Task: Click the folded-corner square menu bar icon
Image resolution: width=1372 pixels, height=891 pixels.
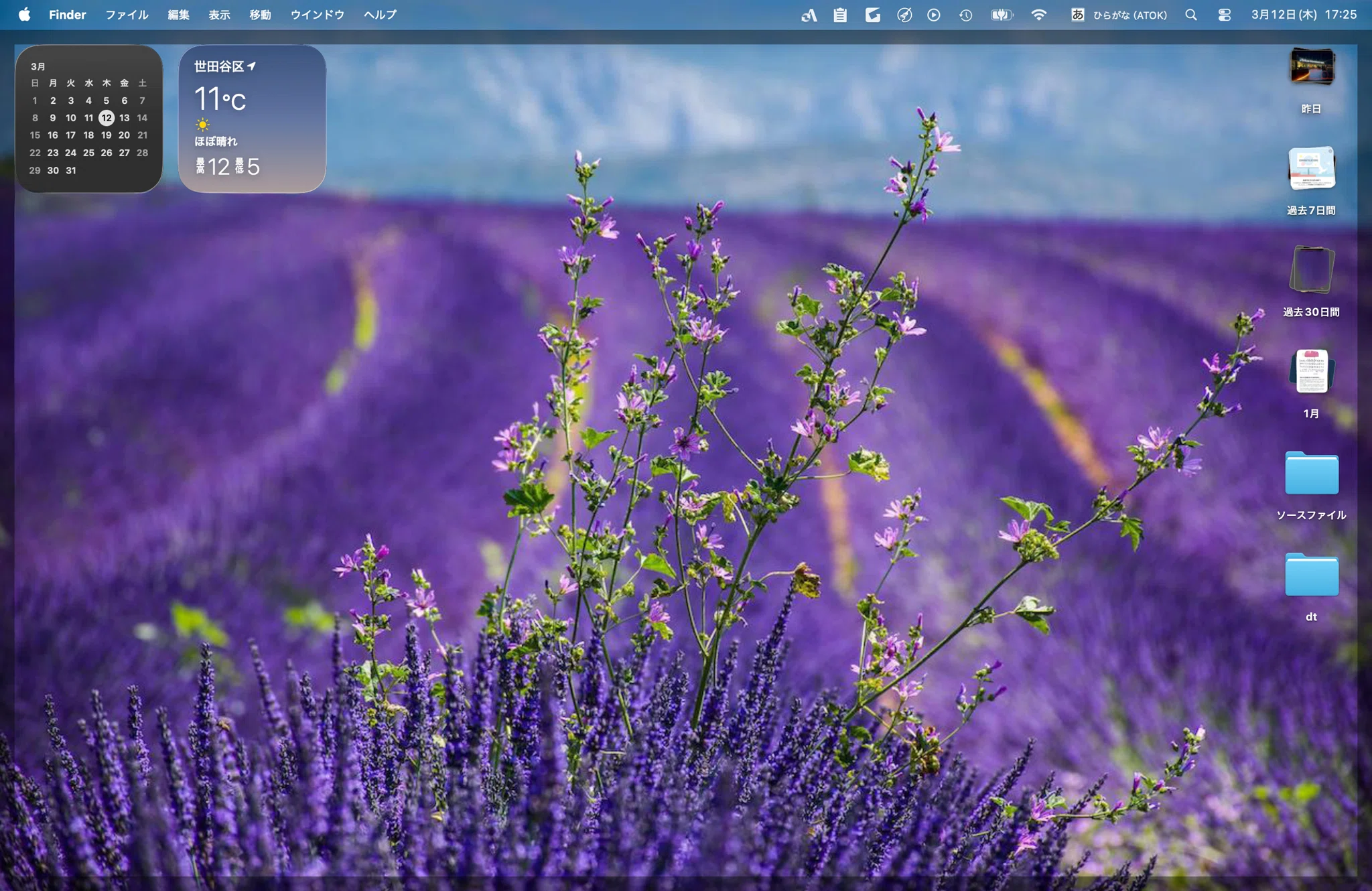Action: (872, 15)
